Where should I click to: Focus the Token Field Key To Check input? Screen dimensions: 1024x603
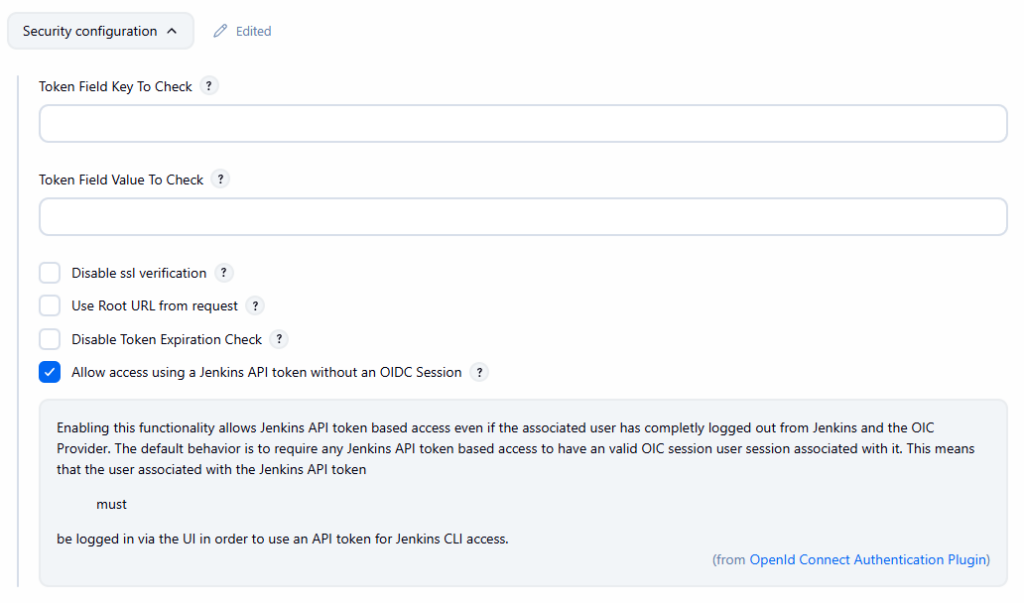point(522,124)
